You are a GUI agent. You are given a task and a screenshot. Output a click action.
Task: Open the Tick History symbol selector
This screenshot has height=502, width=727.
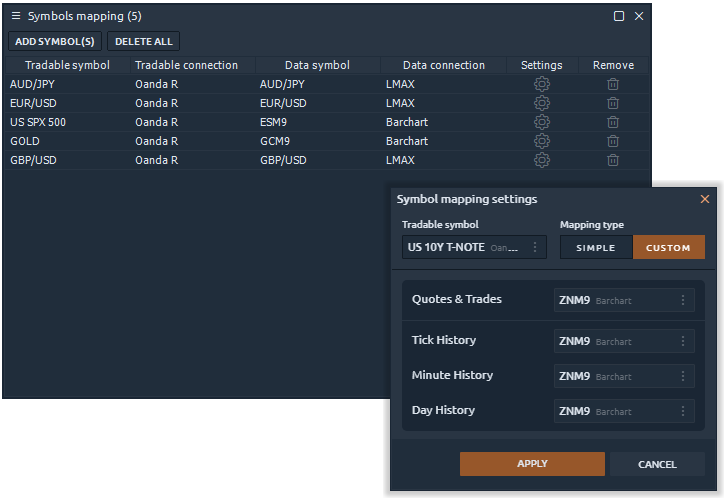point(624,341)
